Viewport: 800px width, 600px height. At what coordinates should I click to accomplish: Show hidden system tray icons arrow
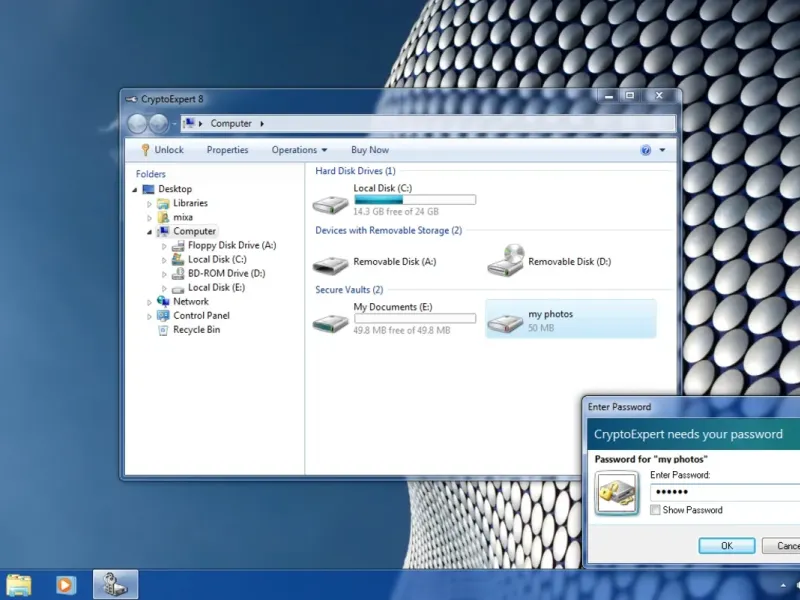click(x=783, y=585)
